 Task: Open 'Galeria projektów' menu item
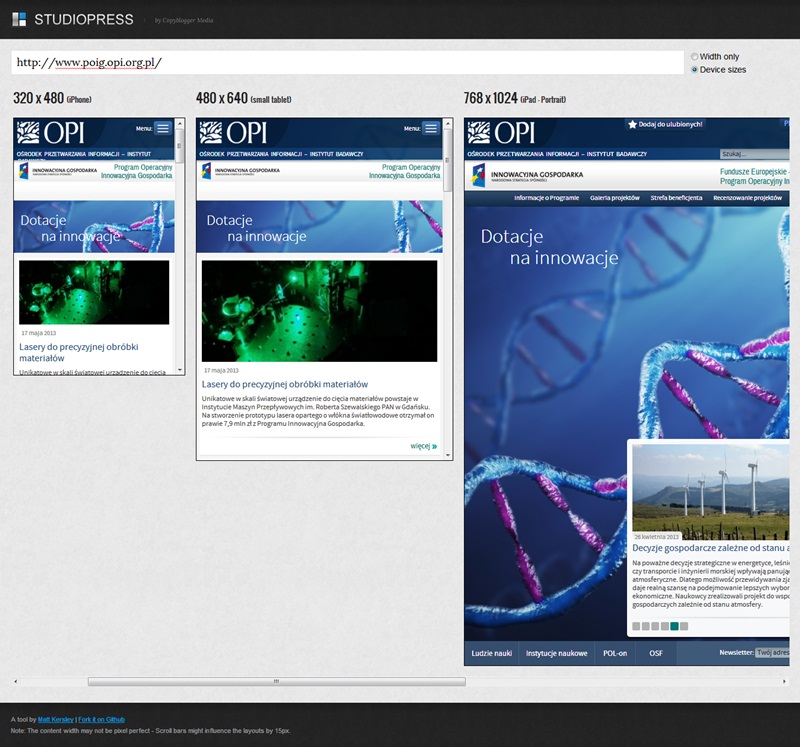pos(614,198)
